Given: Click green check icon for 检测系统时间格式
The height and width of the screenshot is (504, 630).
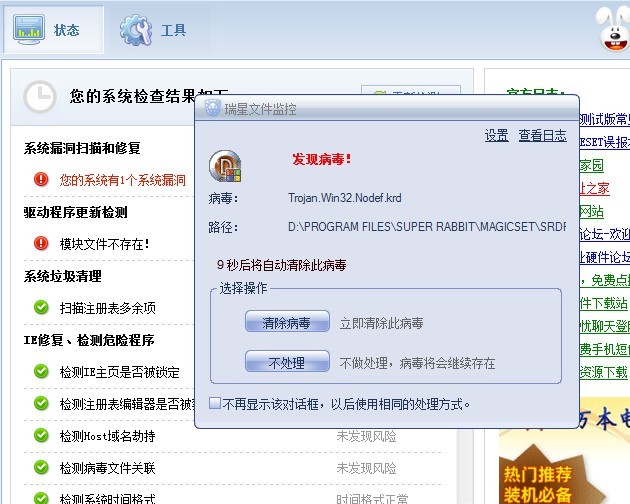Looking at the screenshot, I should (41, 498).
